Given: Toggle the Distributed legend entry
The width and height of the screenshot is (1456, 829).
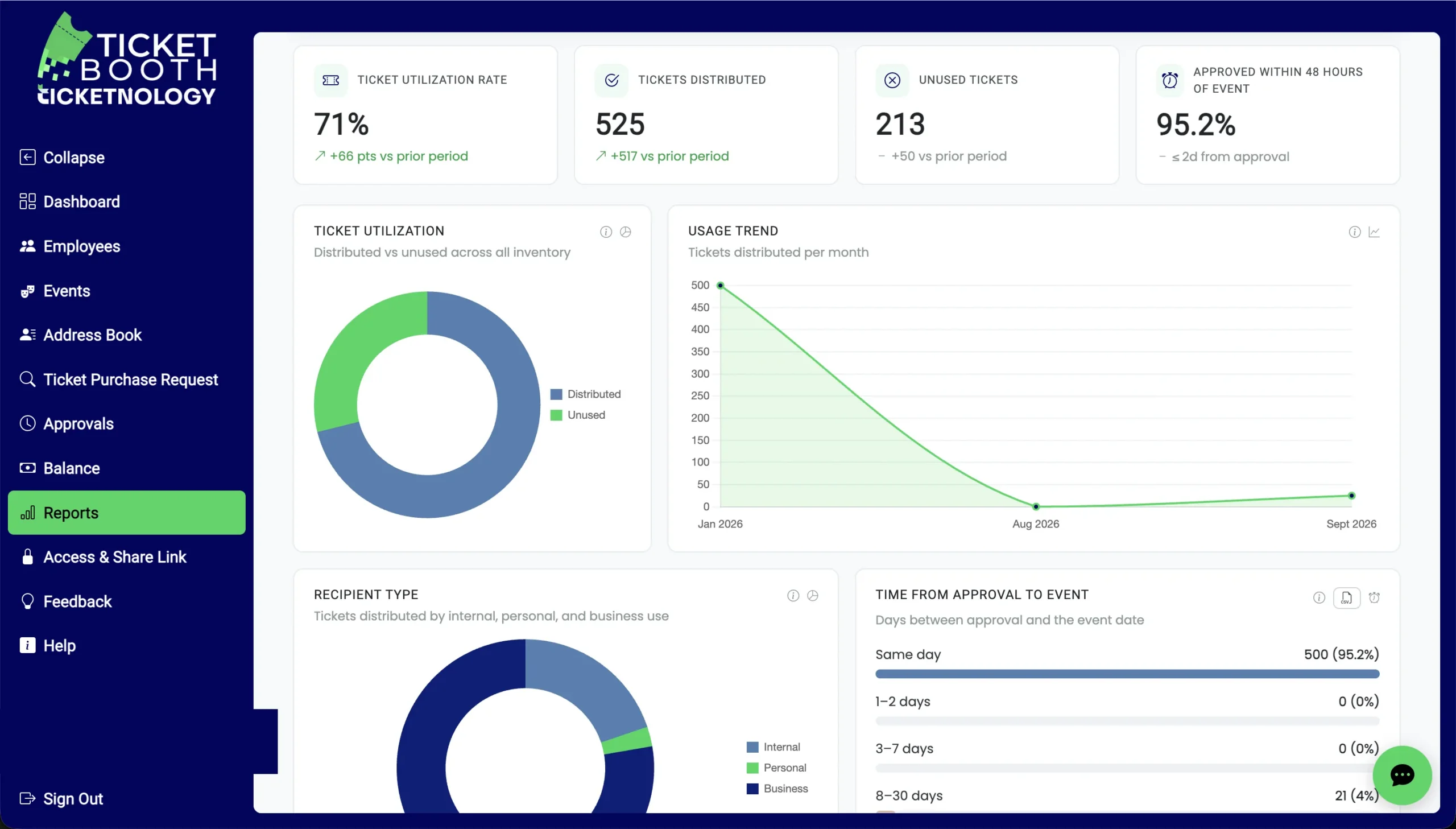Looking at the screenshot, I should click(x=585, y=394).
